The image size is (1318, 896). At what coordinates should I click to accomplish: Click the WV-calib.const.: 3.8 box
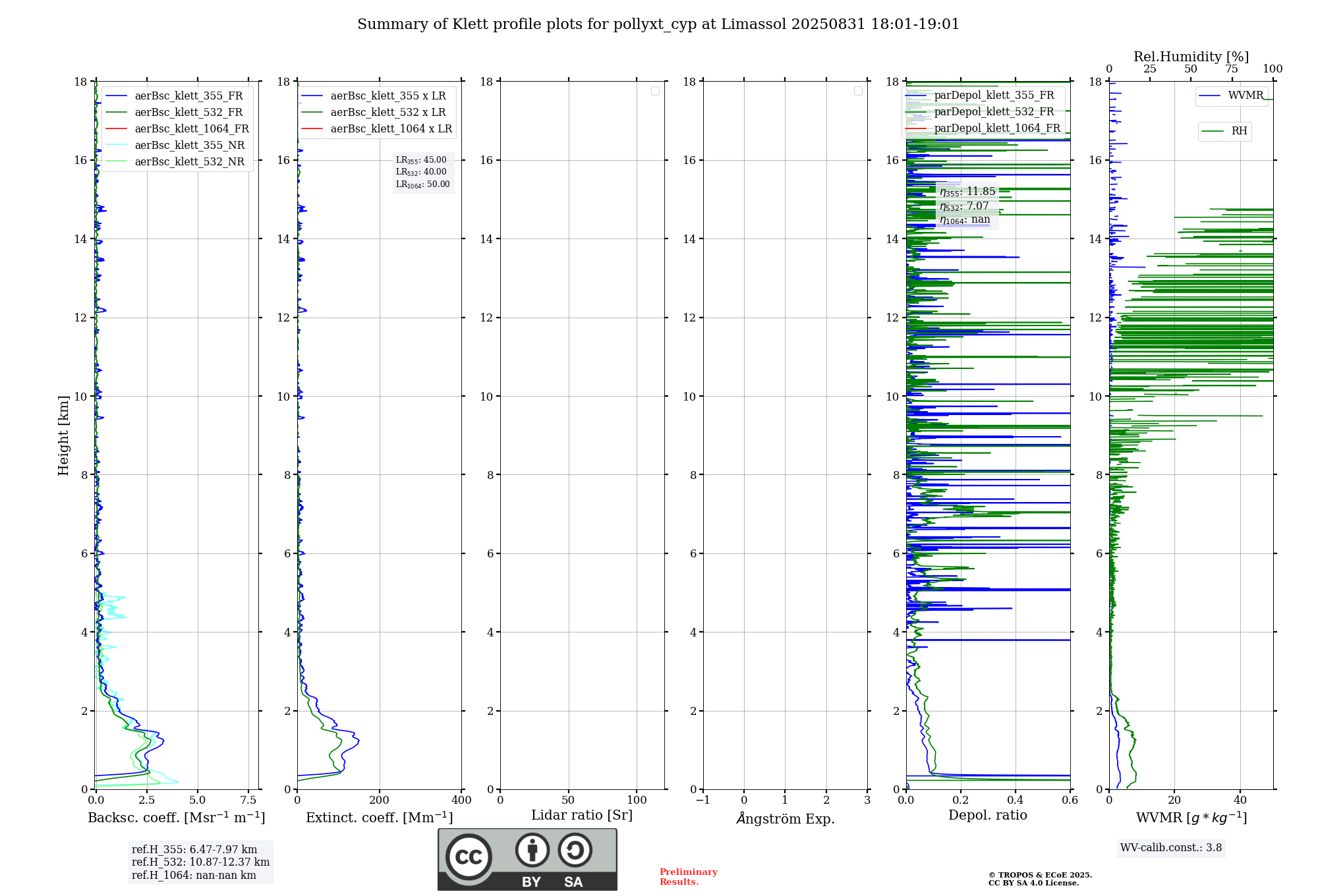[x=1171, y=848]
